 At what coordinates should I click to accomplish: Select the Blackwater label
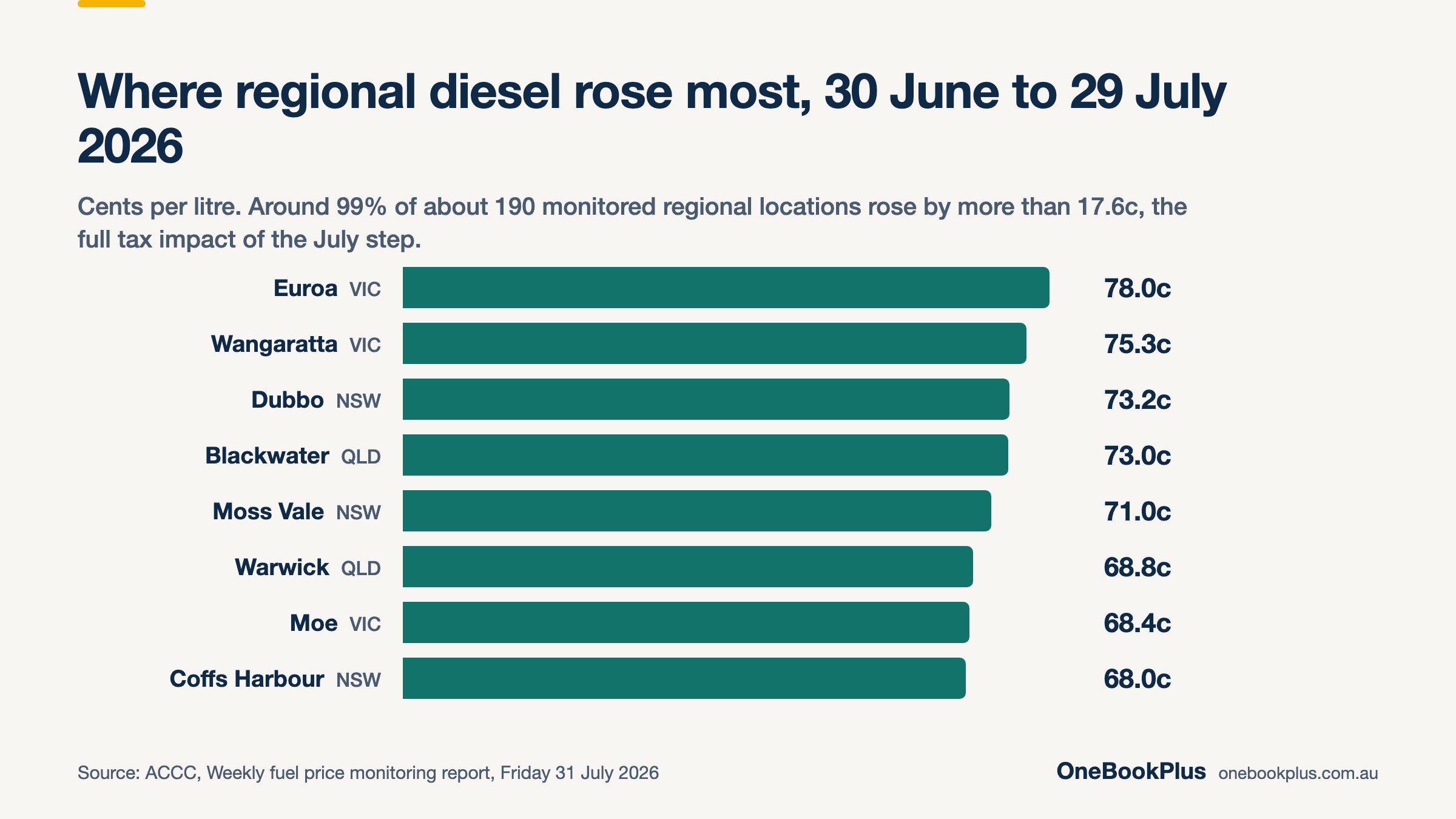[267, 456]
